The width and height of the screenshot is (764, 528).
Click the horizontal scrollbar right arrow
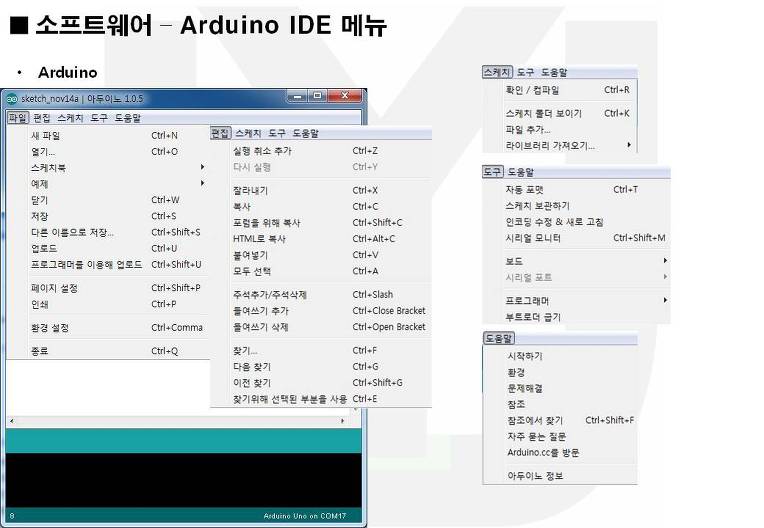(343, 421)
